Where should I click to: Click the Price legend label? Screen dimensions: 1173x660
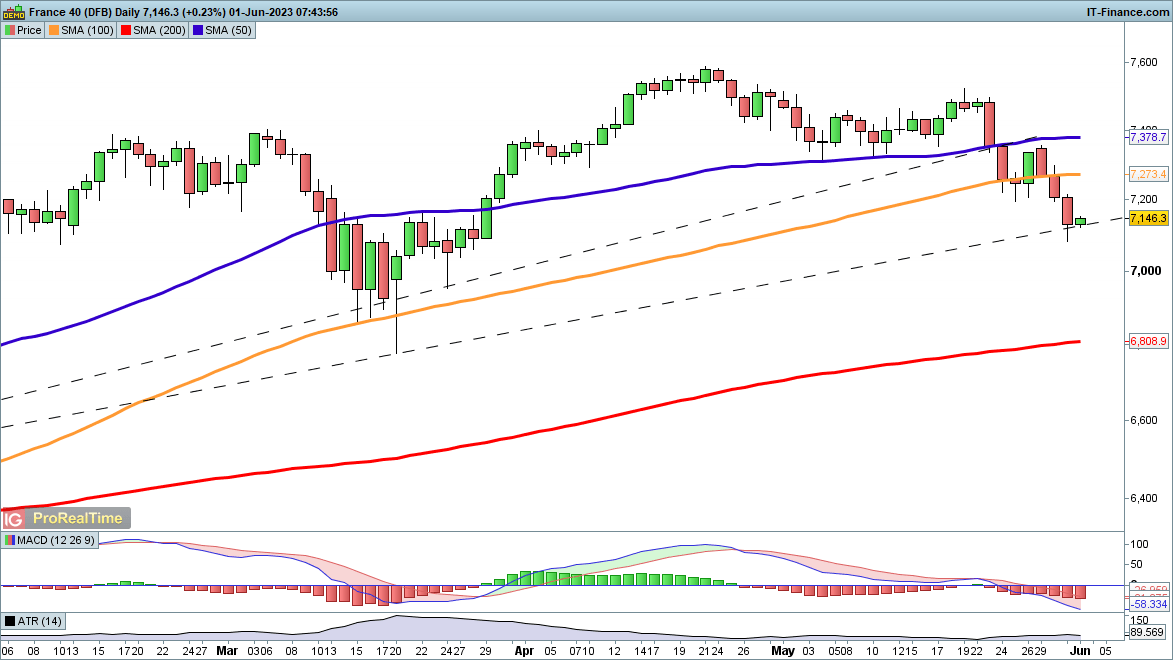pos(29,30)
